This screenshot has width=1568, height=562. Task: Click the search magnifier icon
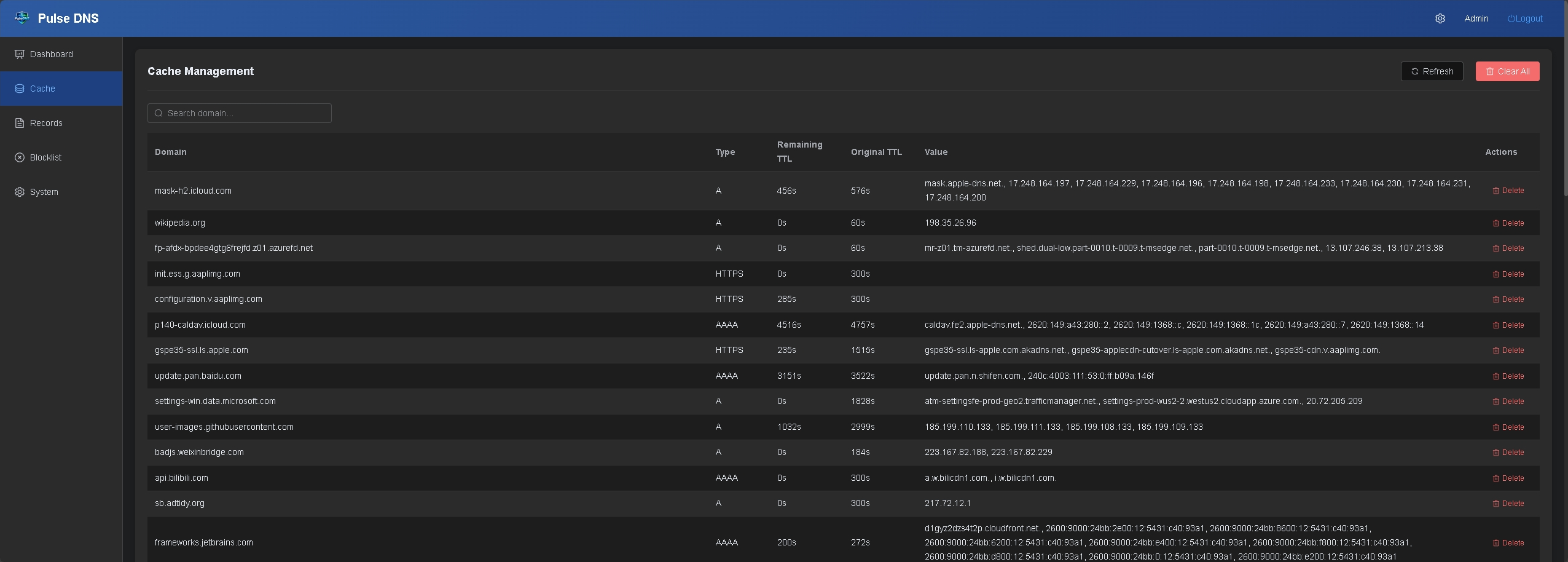(159, 113)
